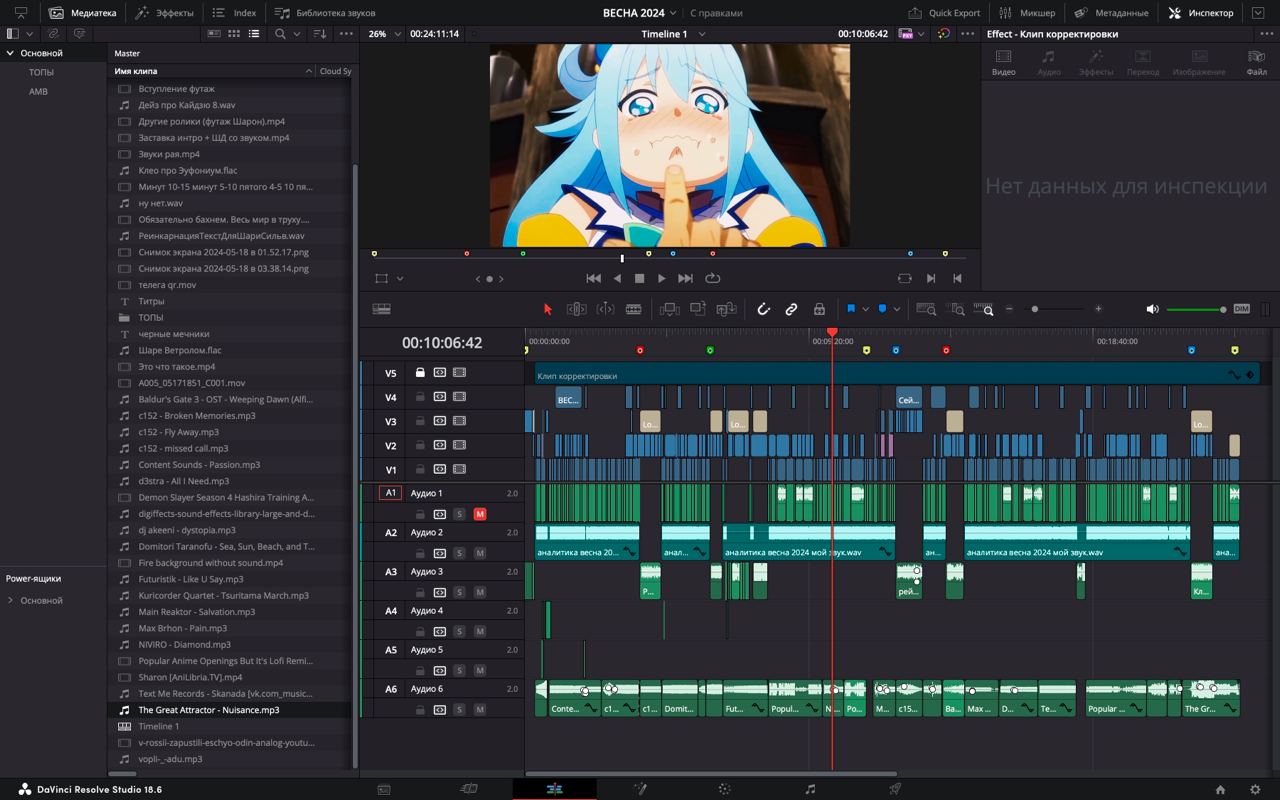Unmute Audio 1 with red M button
The width and height of the screenshot is (1280, 800).
click(x=480, y=514)
